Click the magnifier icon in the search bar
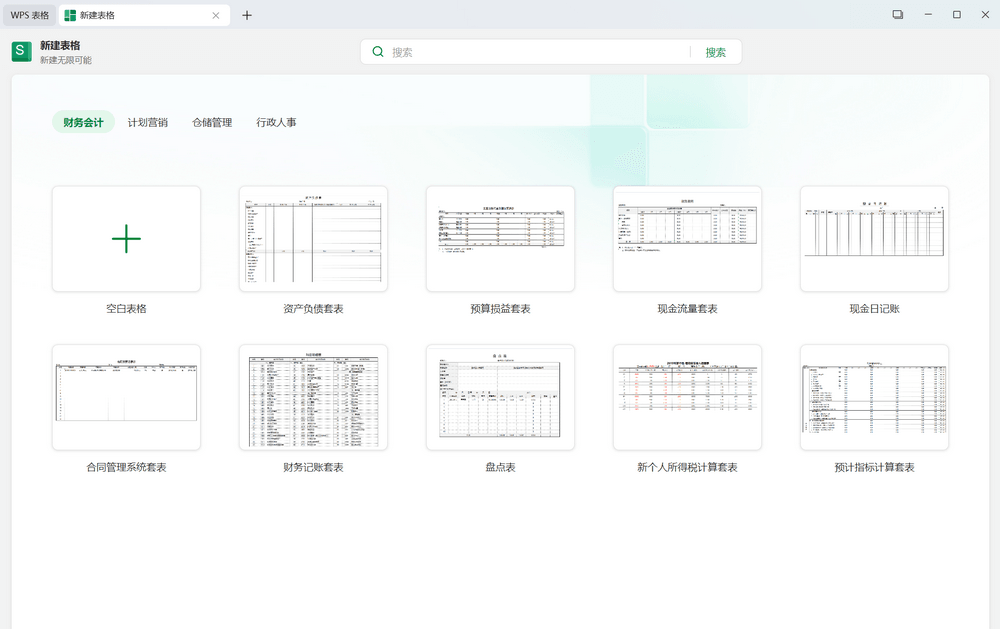Viewport: 1000px width, 629px height. (377, 50)
